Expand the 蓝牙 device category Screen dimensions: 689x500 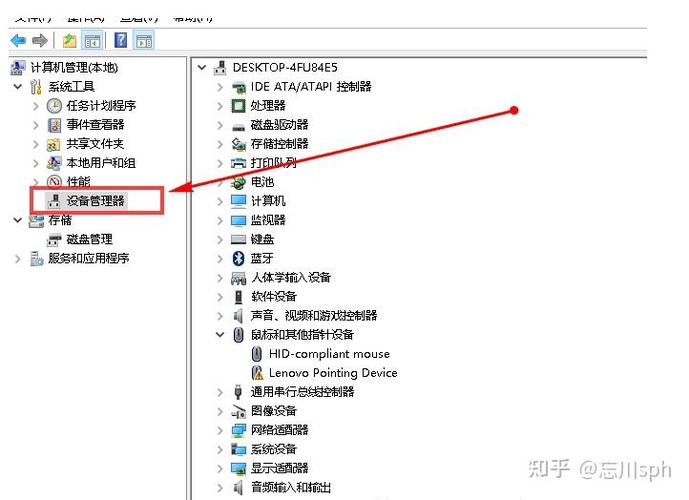coord(220,259)
